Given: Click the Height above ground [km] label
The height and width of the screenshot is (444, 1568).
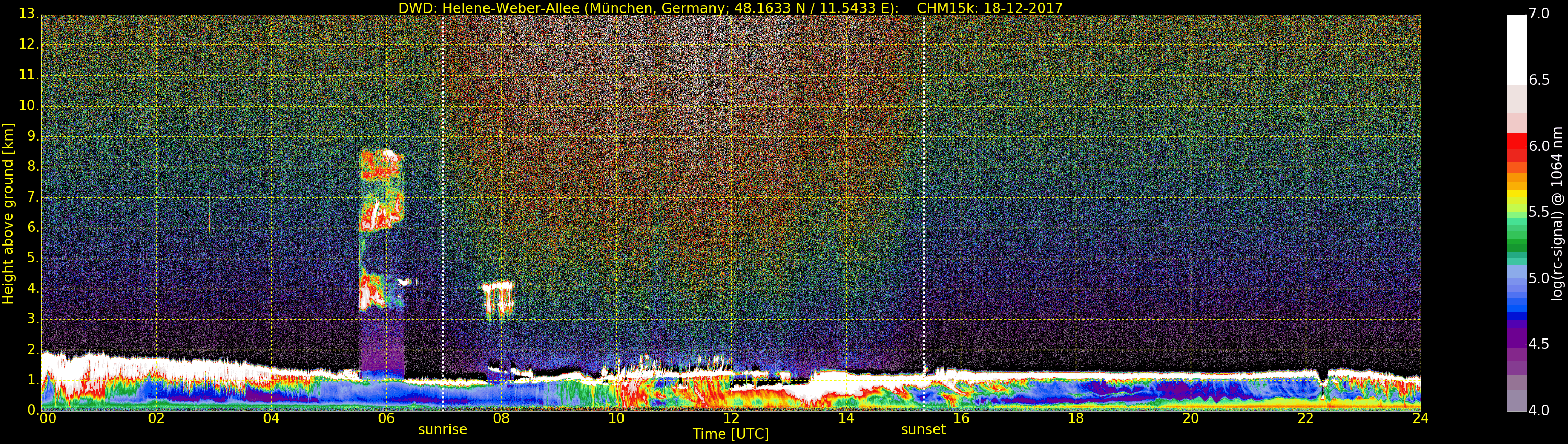Looking at the screenshot, I should (x=8, y=213).
